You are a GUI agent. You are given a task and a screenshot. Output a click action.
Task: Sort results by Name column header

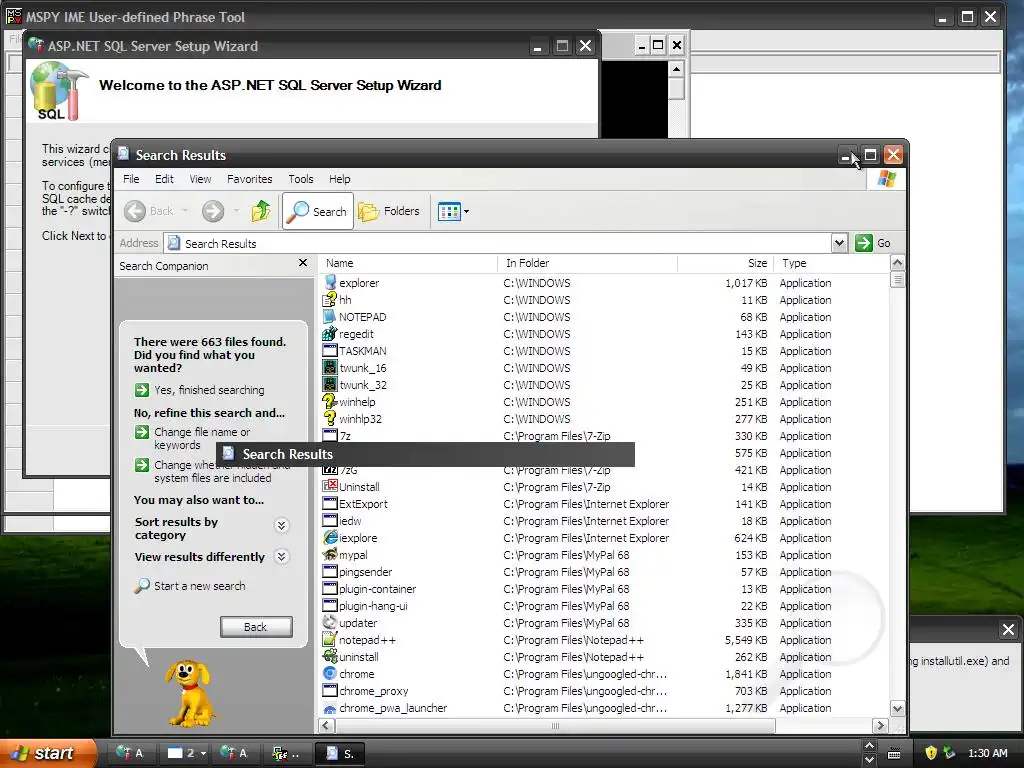[408, 263]
